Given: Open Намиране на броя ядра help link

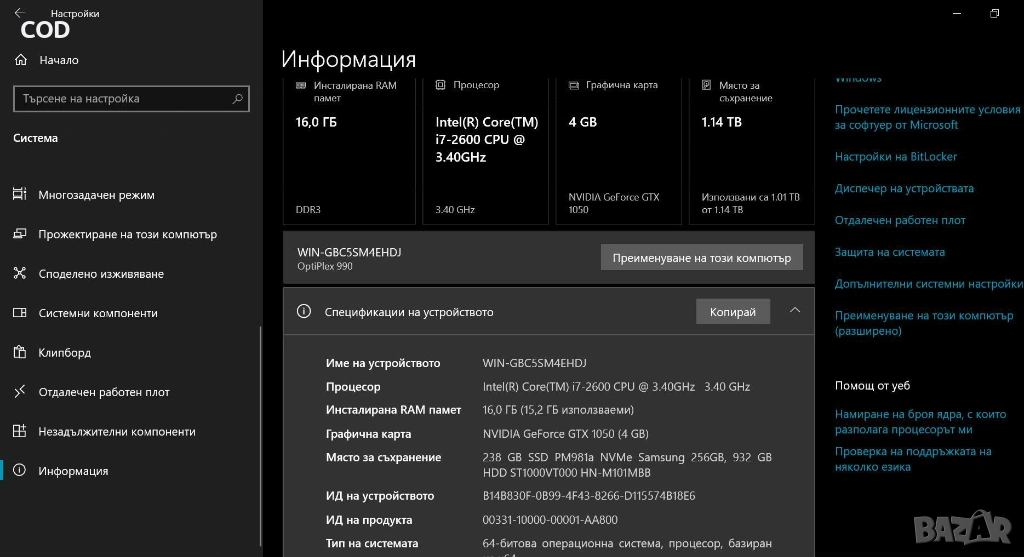Looking at the screenshot, I should point(920,422).
